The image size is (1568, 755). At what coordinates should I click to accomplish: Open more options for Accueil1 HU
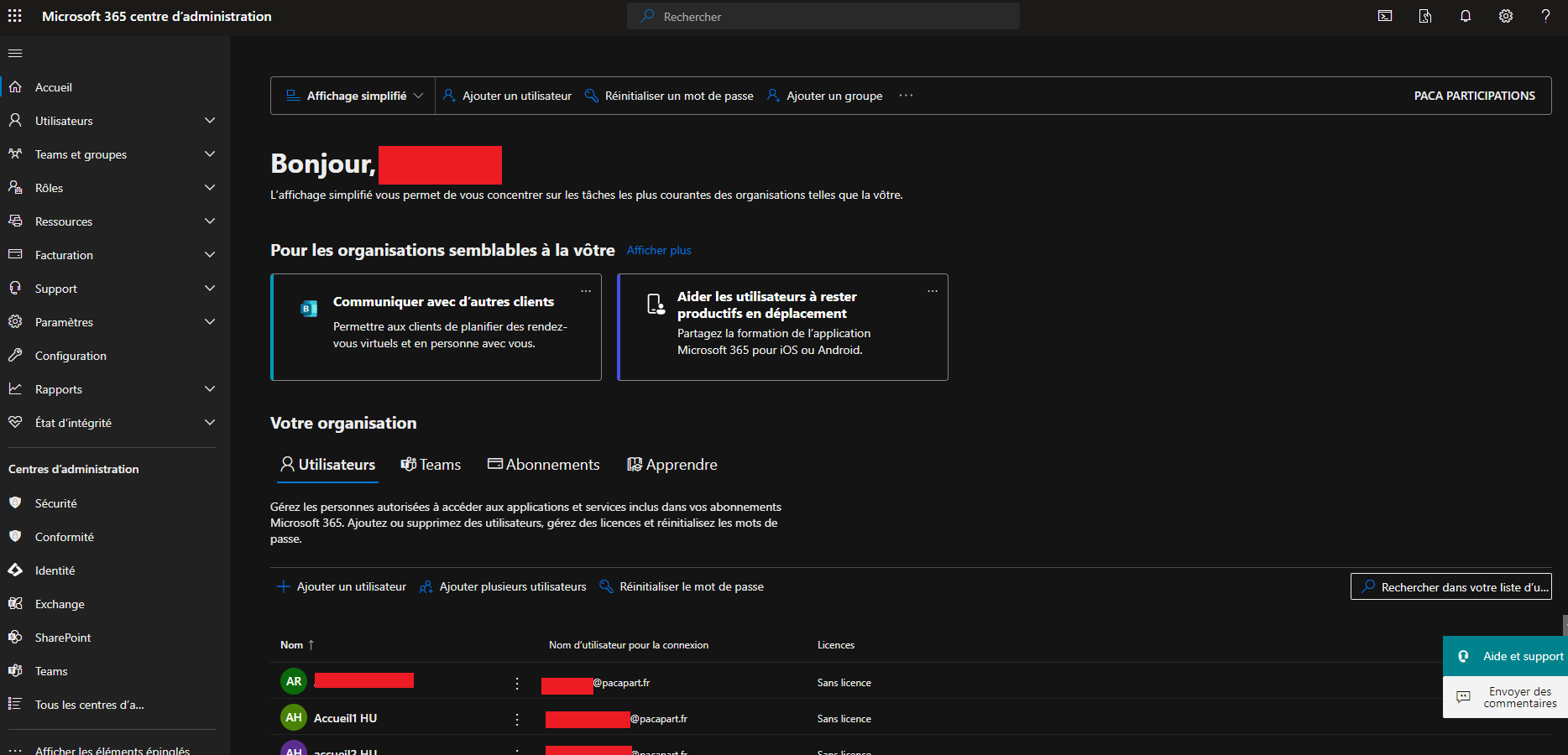click(517, 719)
